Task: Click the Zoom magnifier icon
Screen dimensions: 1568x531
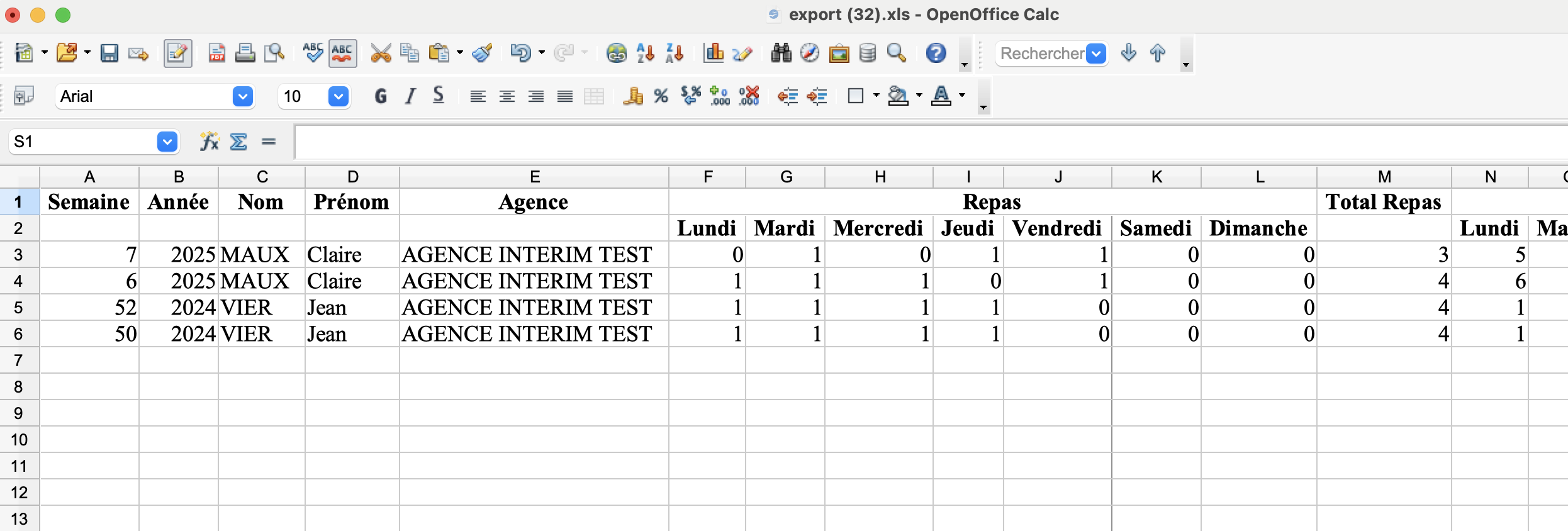Action: 897,53
